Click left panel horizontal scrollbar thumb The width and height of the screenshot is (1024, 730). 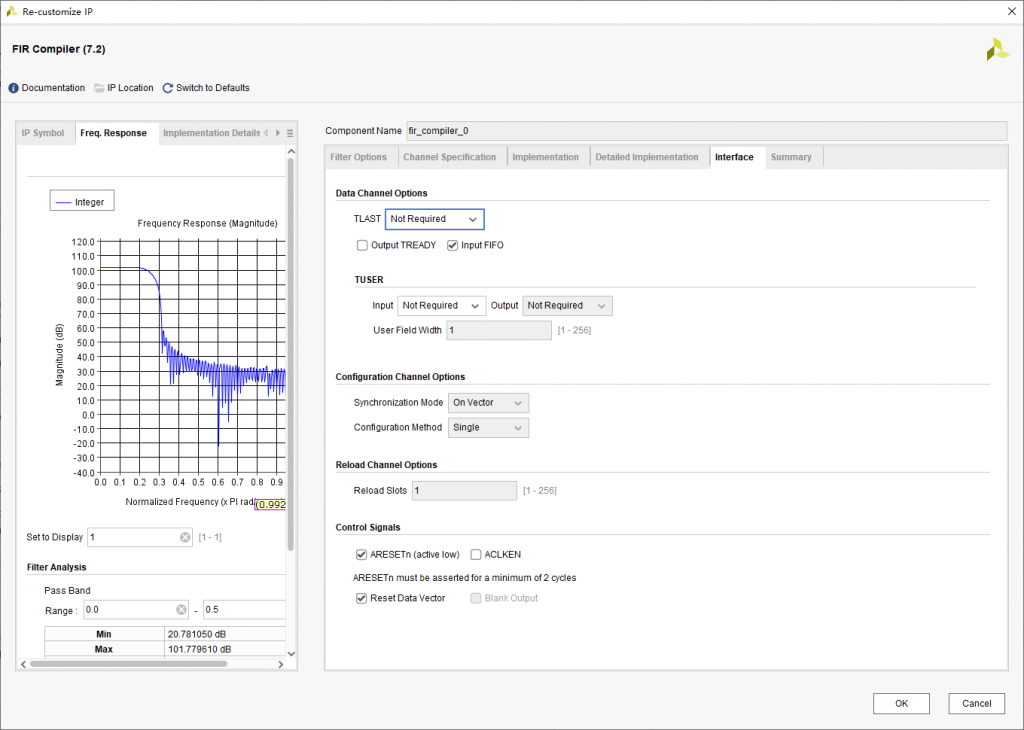point(129,664)
